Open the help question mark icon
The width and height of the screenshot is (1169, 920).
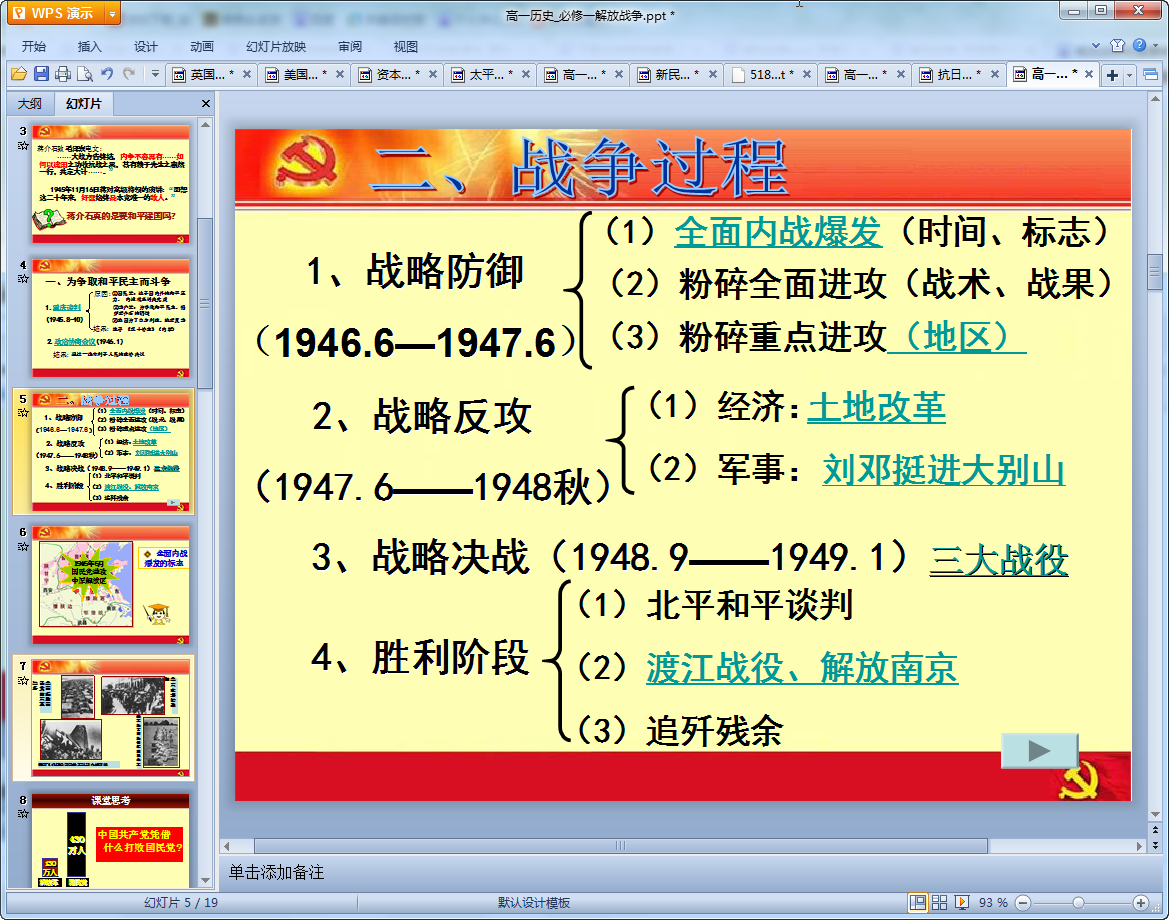click(x=1139, y=45)
